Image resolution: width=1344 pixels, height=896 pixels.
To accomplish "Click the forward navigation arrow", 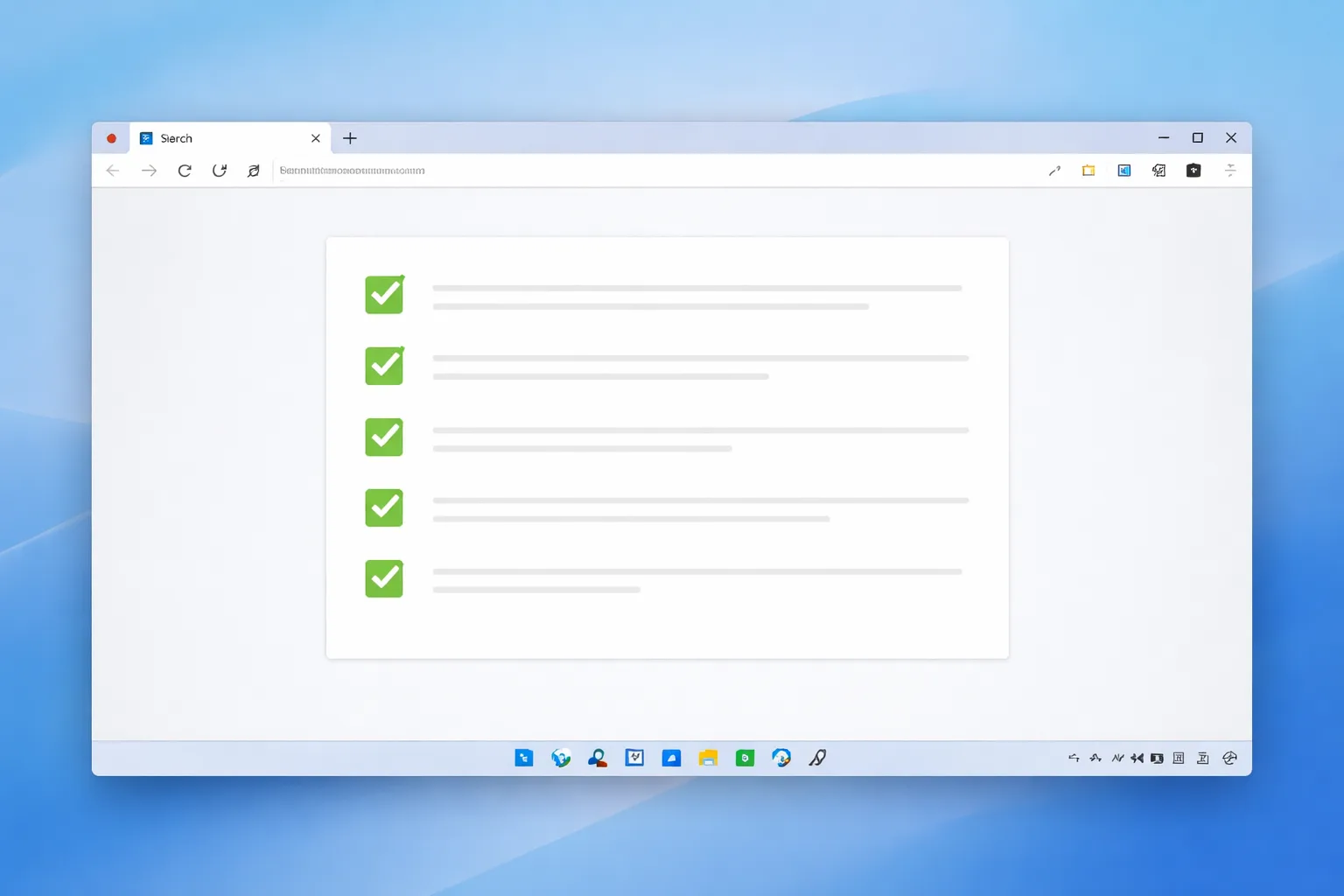I will [x=149, y=171].
